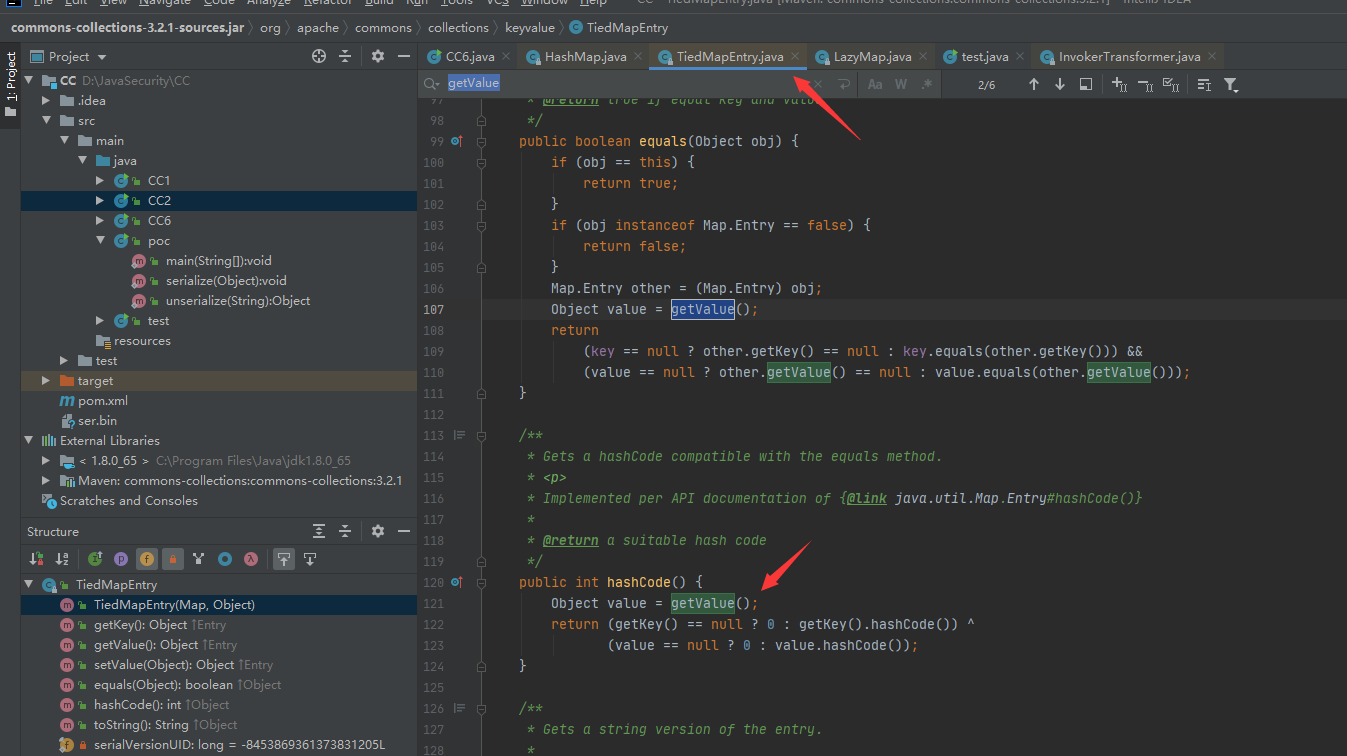Expand the .idea folder
Viewport: 1347px width, 756px height.
tap(46, 100)
